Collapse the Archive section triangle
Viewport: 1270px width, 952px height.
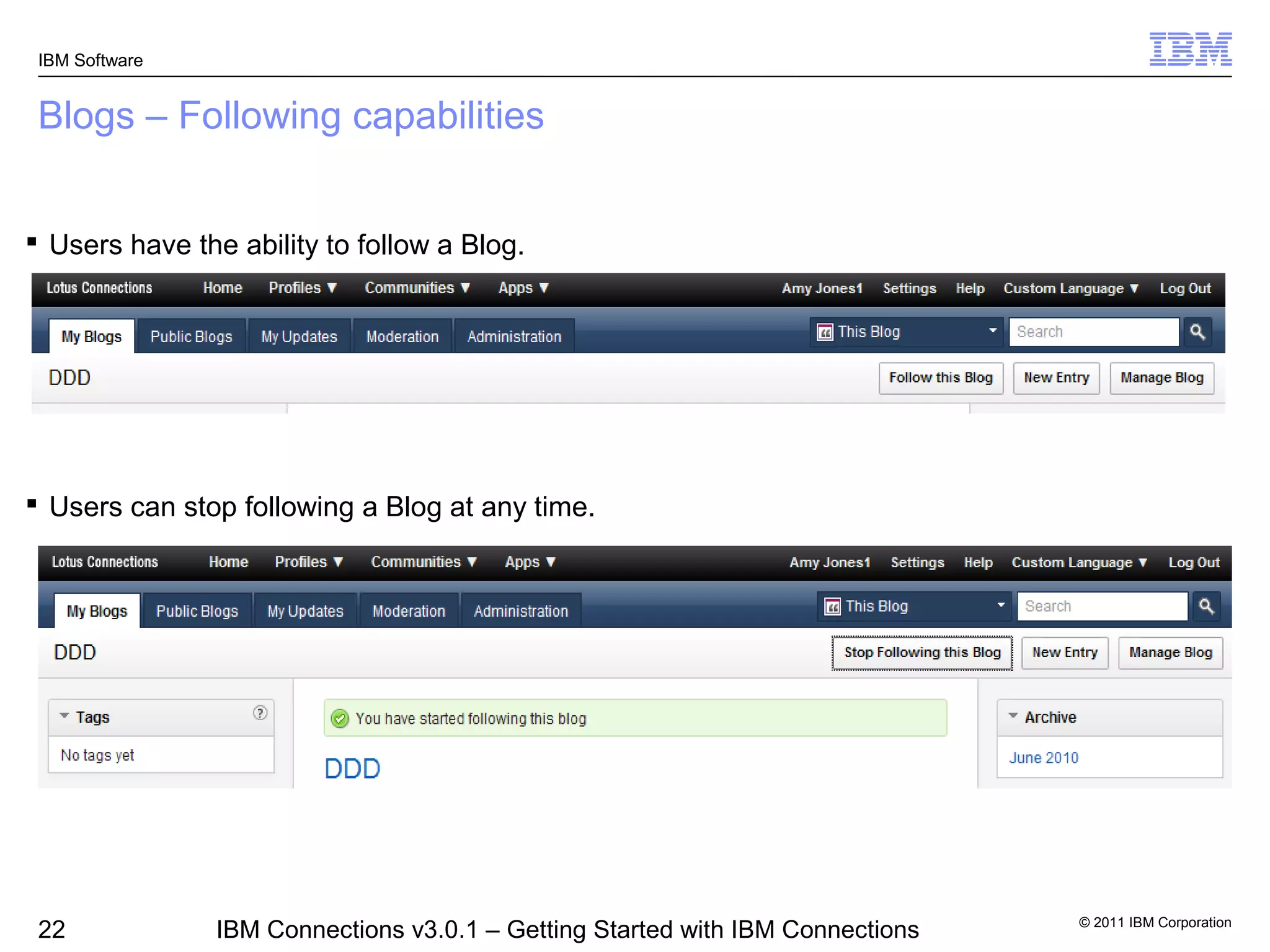tap(1013, 715)
